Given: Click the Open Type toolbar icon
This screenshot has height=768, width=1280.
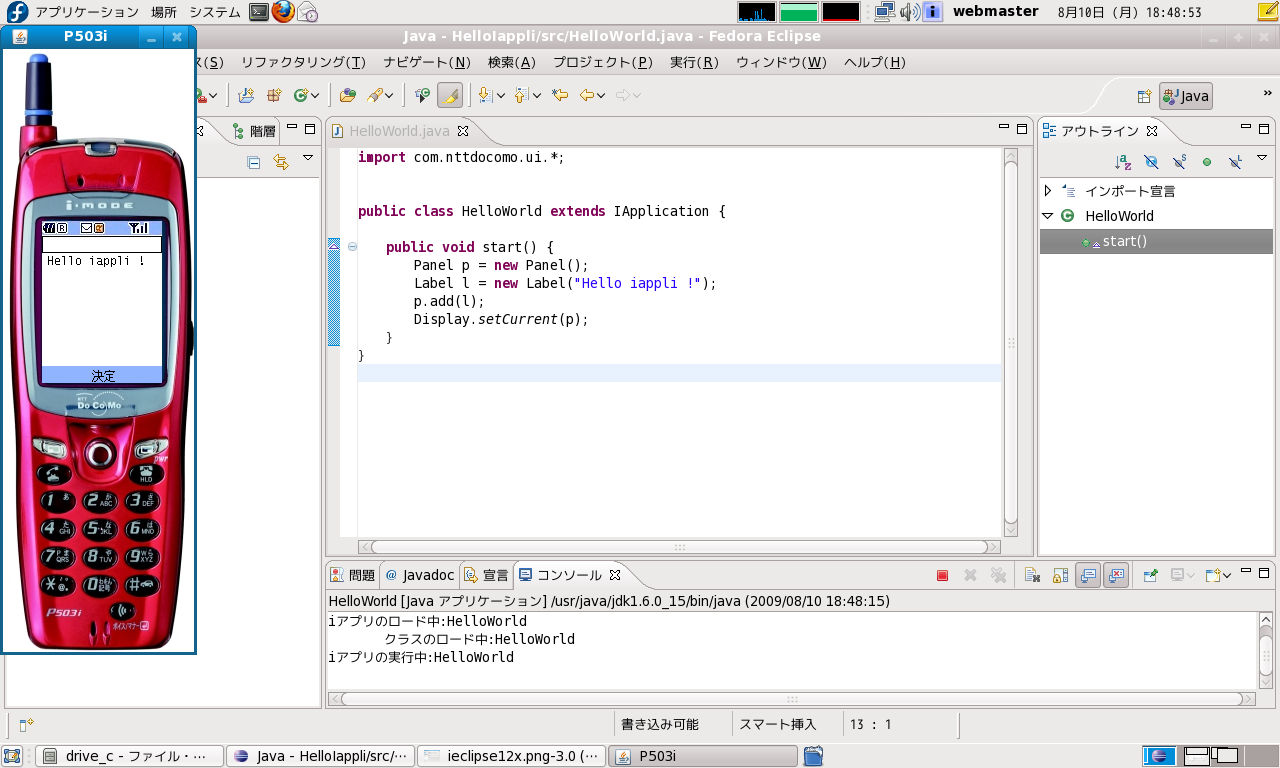Looking at the screenshot, I should (x=348, y=95).
